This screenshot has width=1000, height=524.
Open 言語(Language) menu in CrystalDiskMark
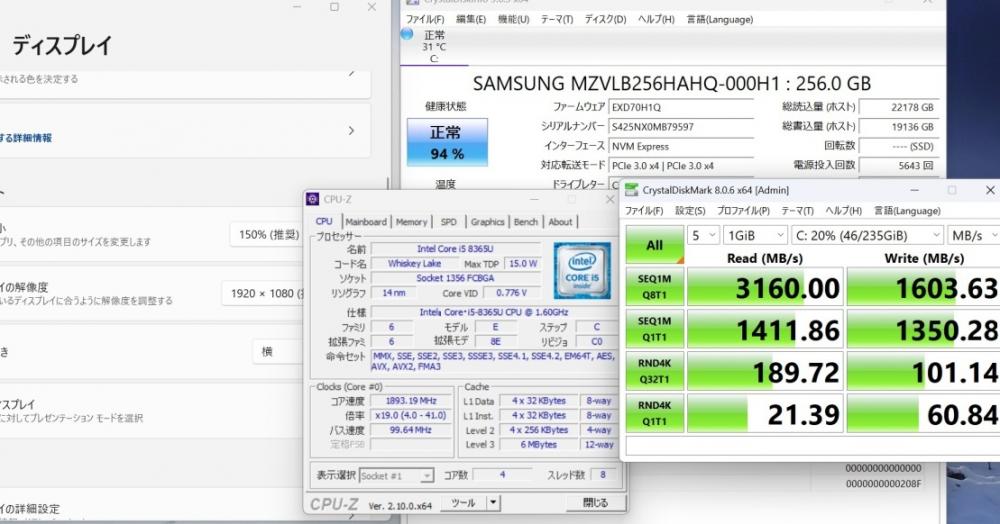point(907,210)
